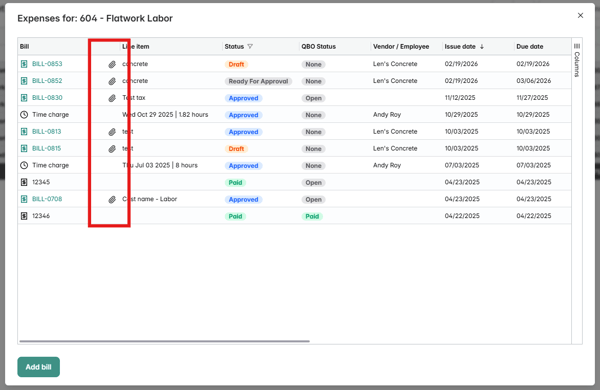Open the attachment paperclip for BILL-0813
The height and width of the screenshot is (390, 600).
click(x=112, y=132)
